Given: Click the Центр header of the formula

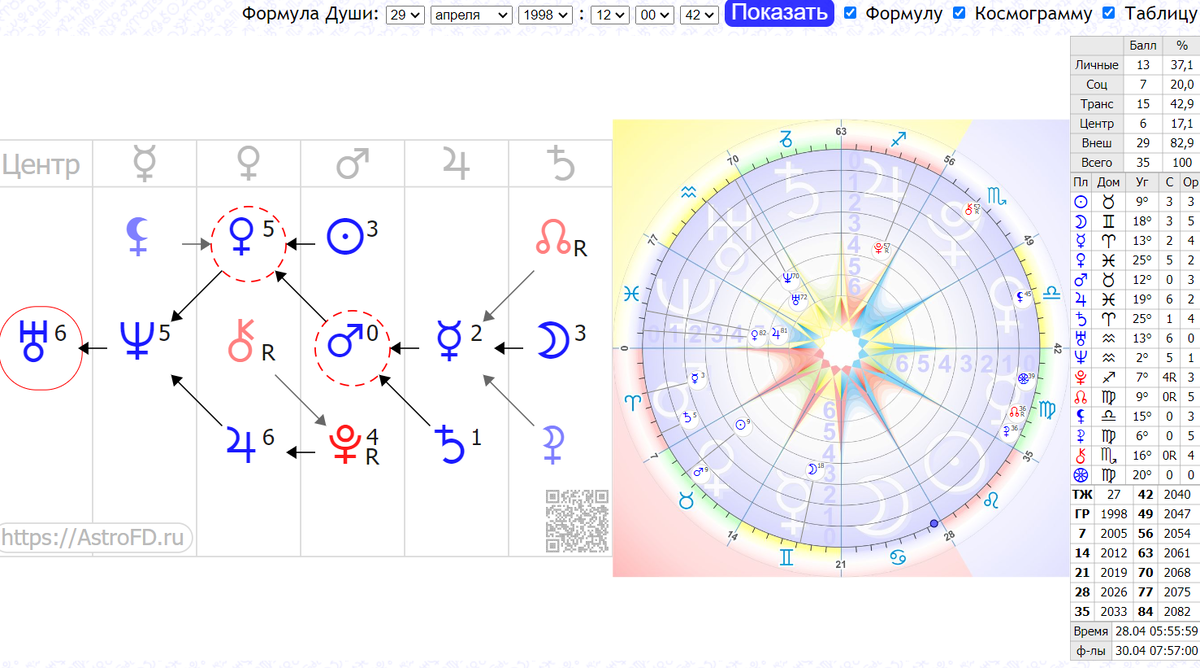Looking at the screenshot, I should [x=40, y=164].
